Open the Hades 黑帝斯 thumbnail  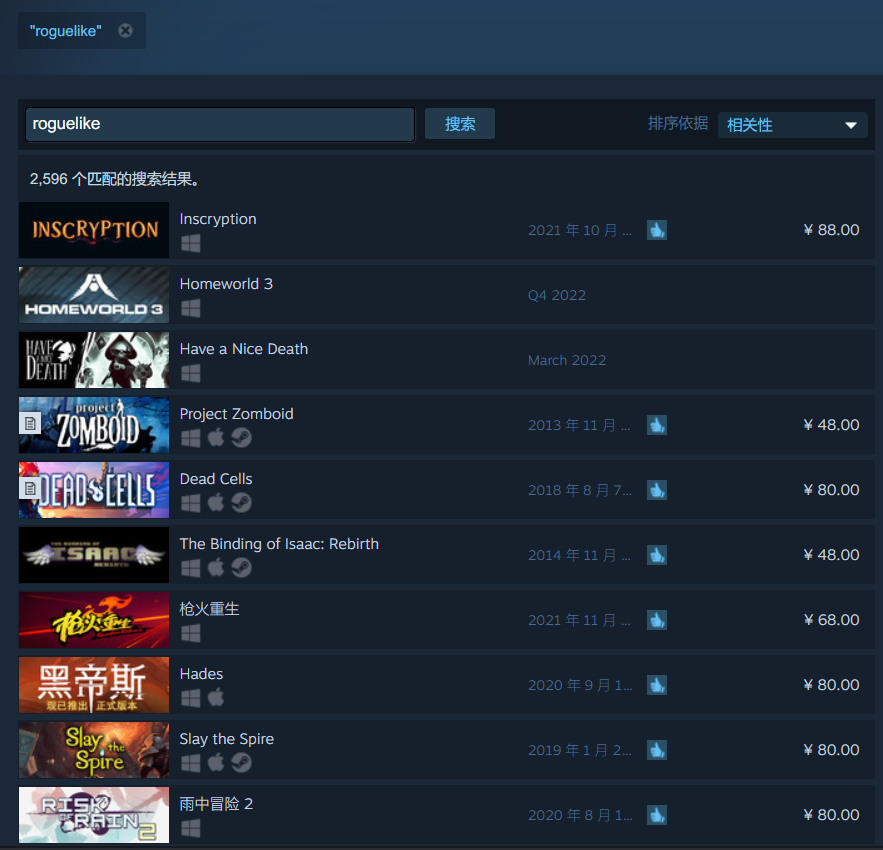pos(94,685)
